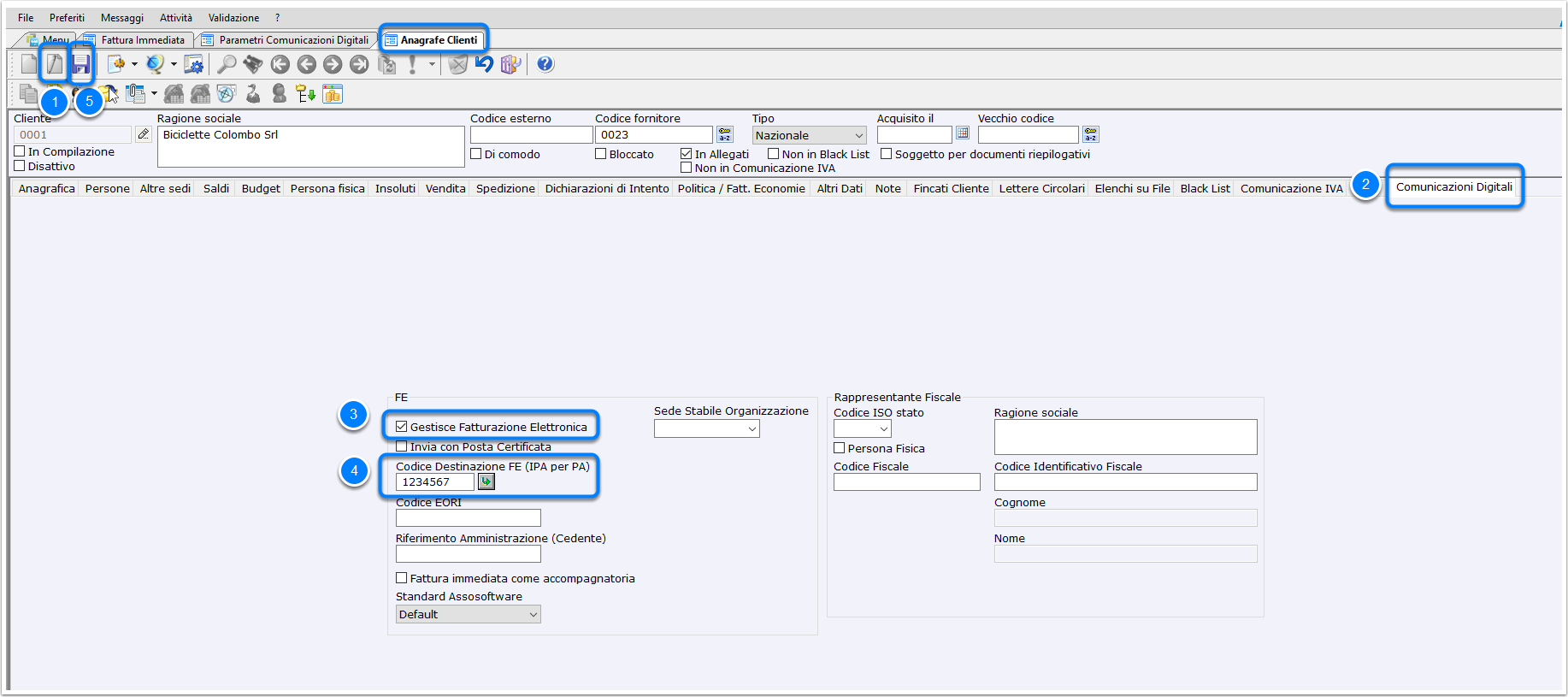Open the Messaggi menu
This screenshot has height=697, width=1568.
pyautogui.click(x=122, y=18)
